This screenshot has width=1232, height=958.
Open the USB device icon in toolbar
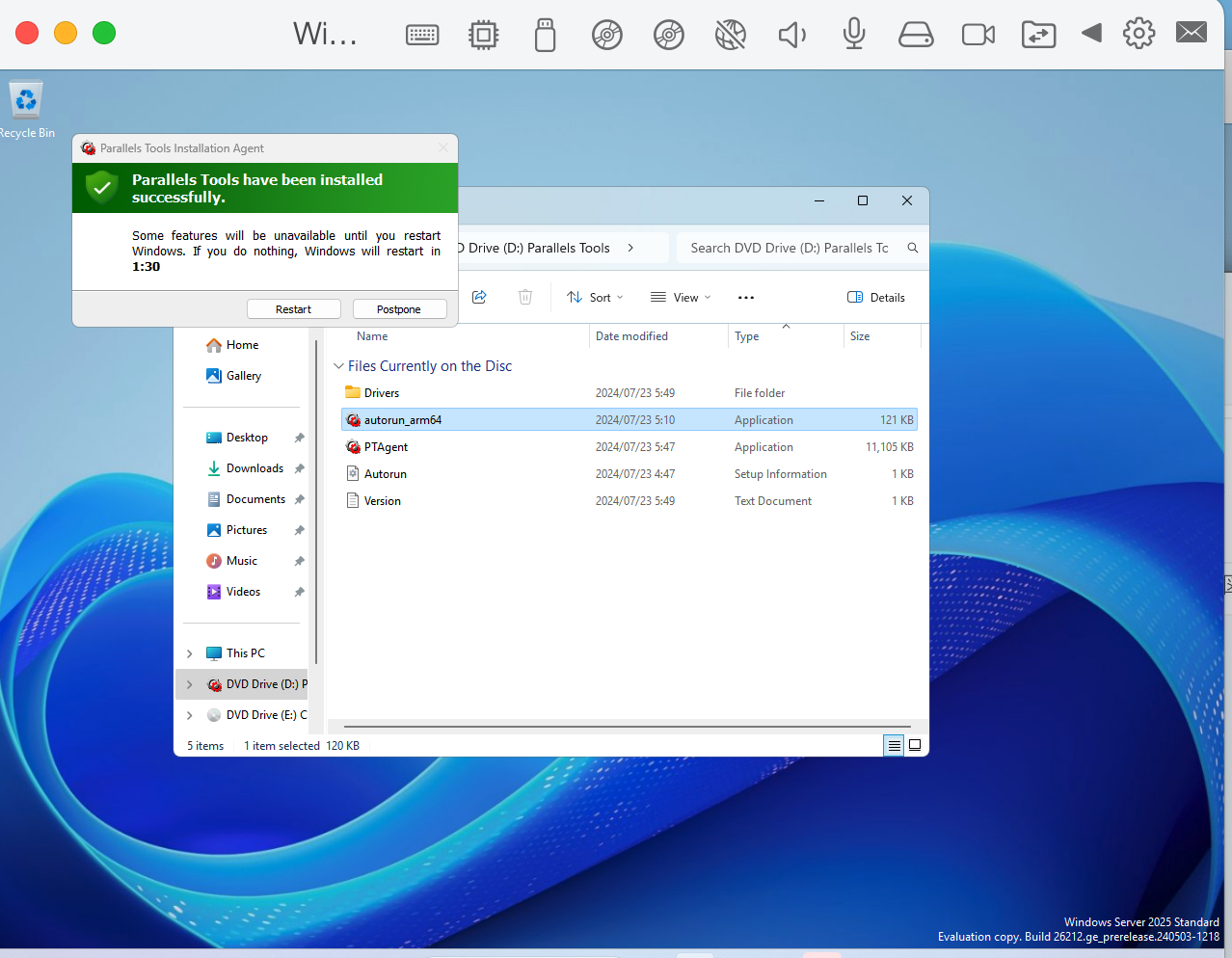[x=545, y=35]
